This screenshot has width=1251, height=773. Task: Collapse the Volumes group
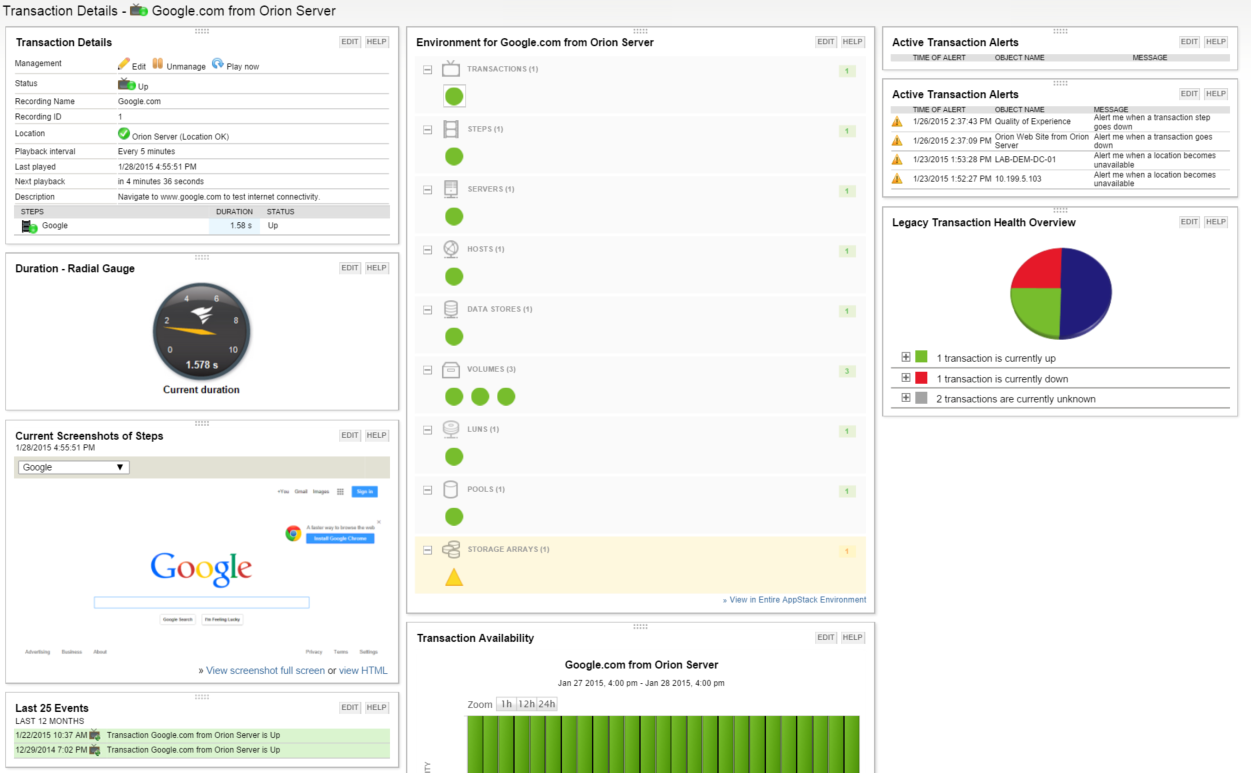428,370
